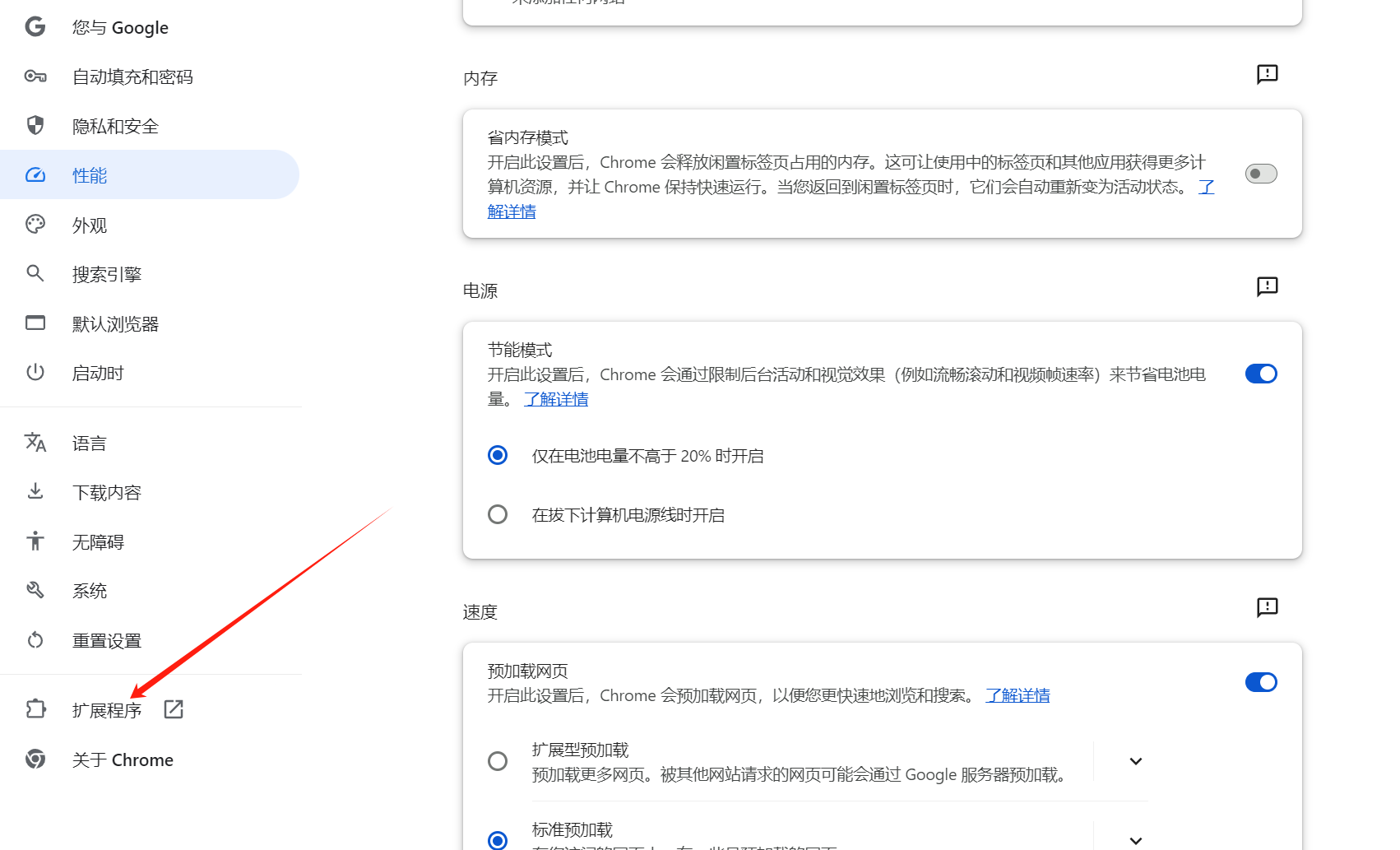Screen dimensions: 1400x850
Task: Open 语言 settings page
Action: pyautogui.click(x=150, y=443)
